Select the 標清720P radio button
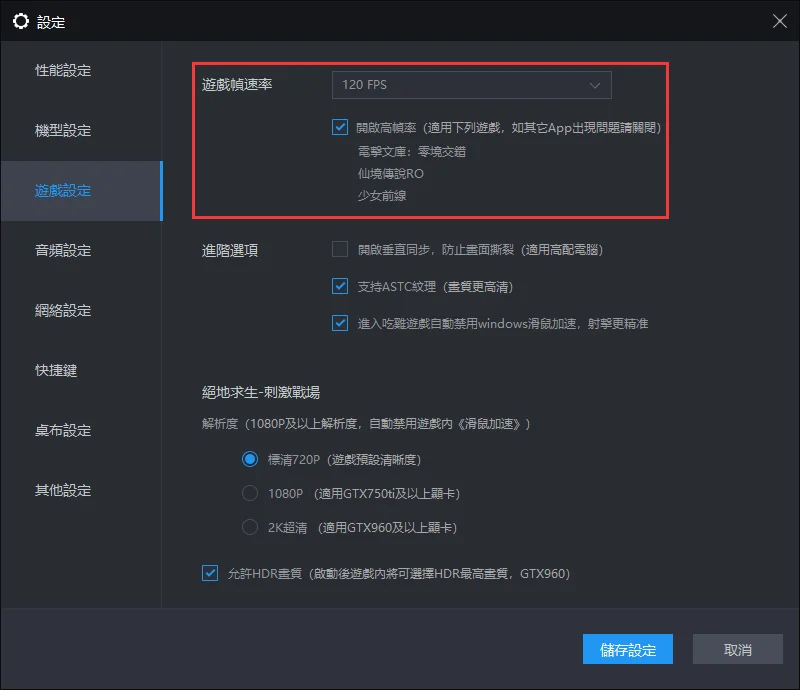The image size is (800, 690). click(x=250, y=459)
